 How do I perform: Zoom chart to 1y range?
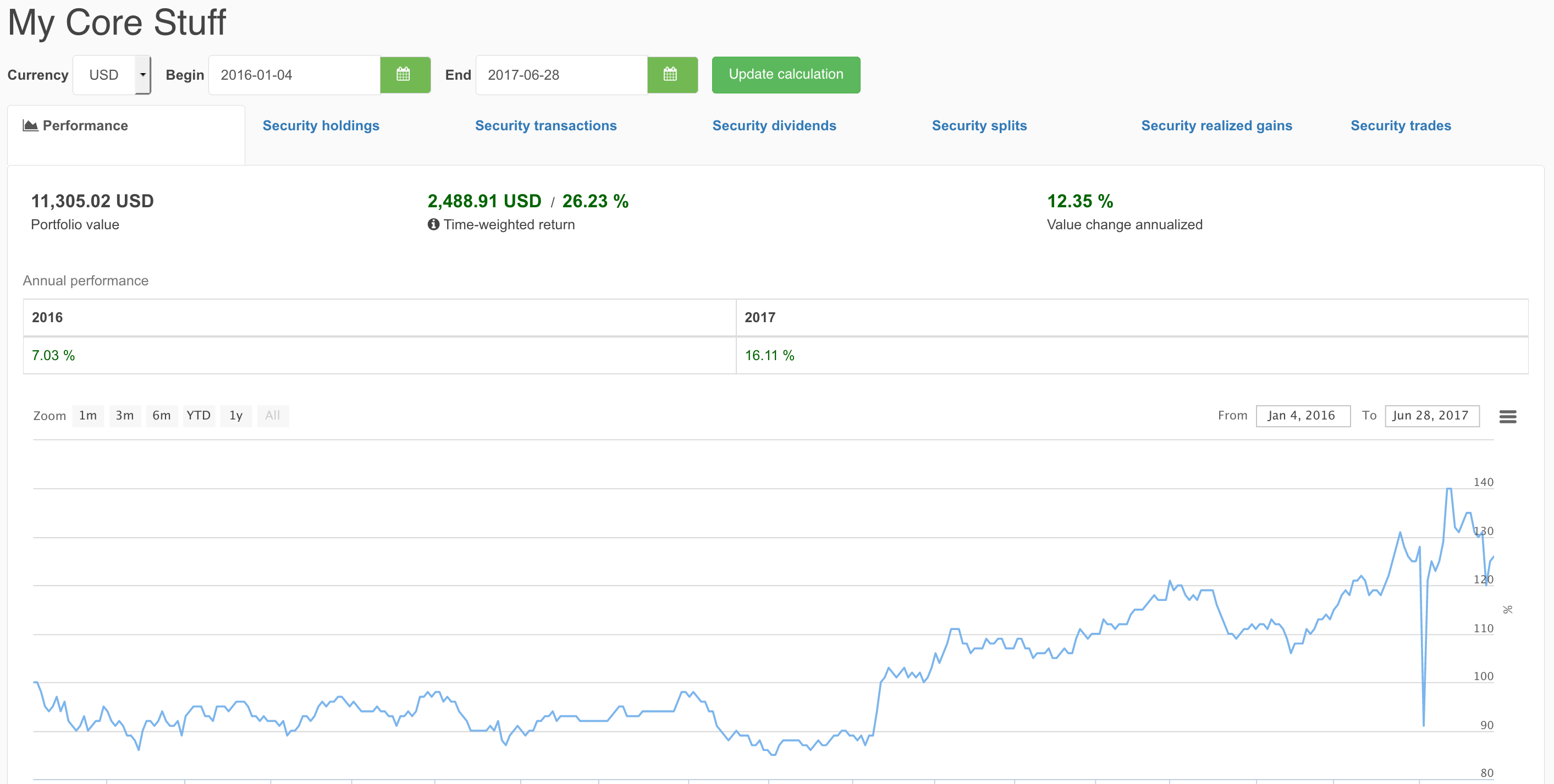point(236,416)
